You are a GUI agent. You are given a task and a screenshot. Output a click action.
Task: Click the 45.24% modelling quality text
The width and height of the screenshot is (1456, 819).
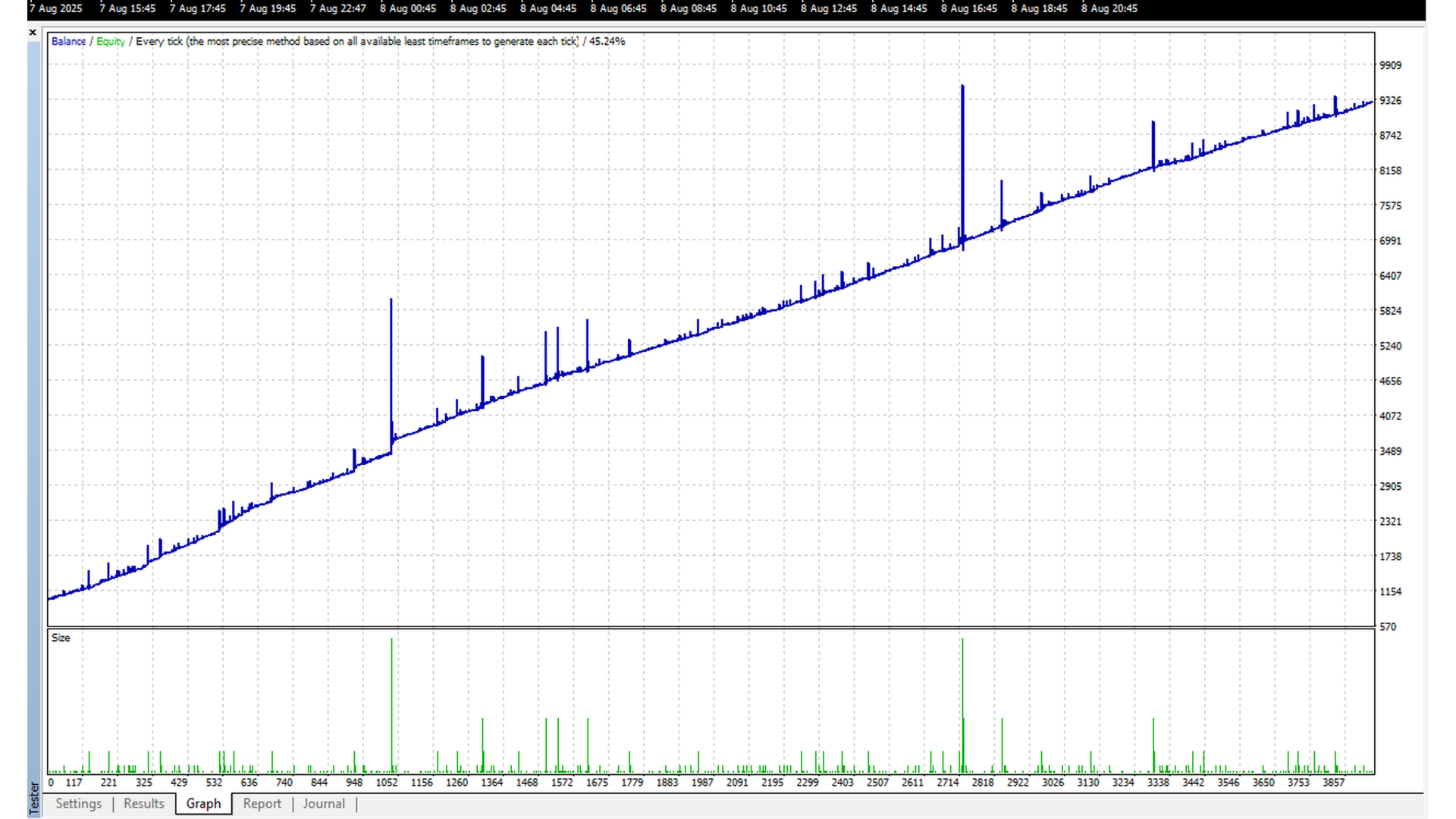click(607, 42)
